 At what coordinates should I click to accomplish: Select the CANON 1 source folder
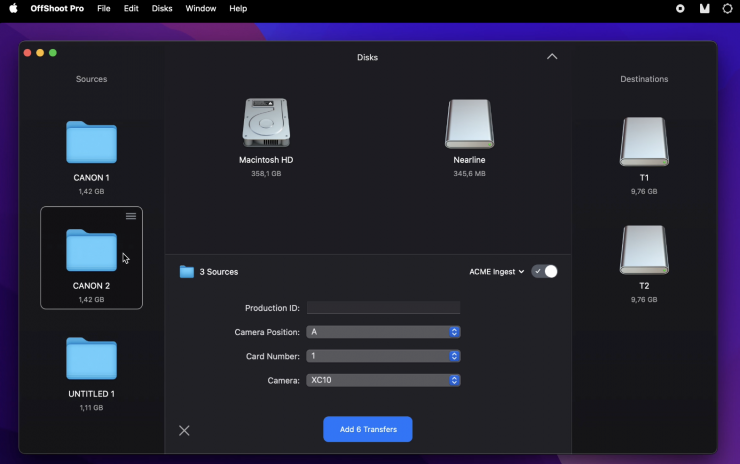tap(91, 143)
